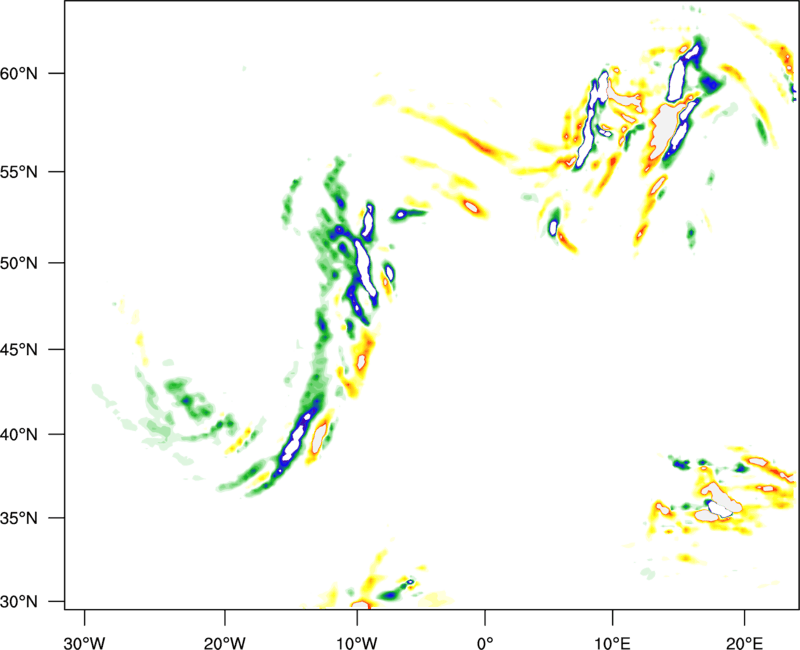
Task: Click the 40°N latitude label
Action: 19,435
